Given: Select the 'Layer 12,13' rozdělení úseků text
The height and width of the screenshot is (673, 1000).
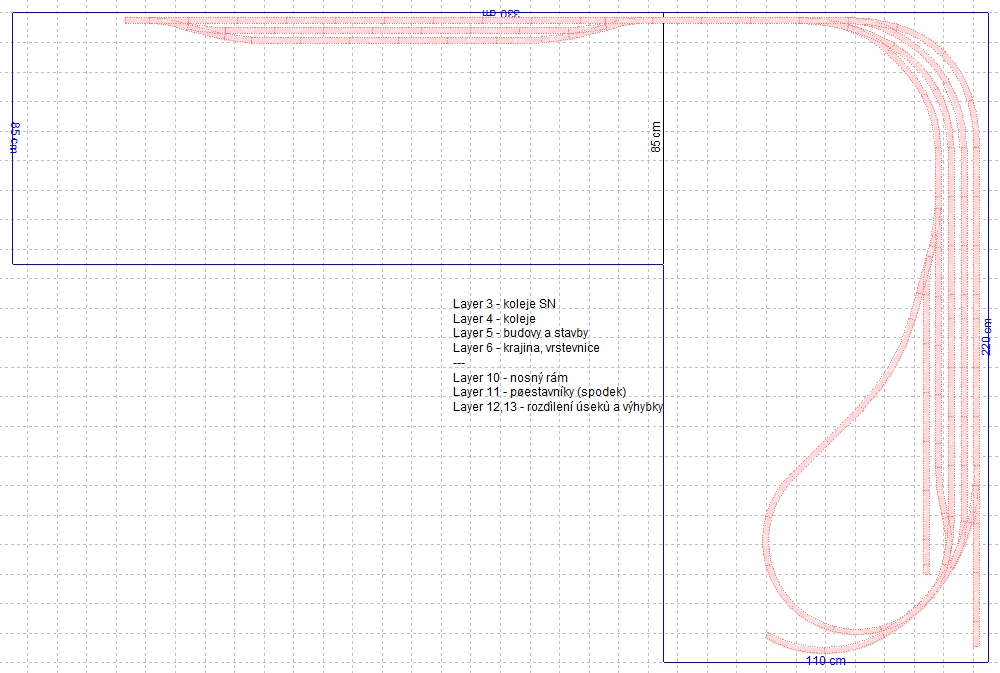Looking at the screenshot, I should [557, 407].
